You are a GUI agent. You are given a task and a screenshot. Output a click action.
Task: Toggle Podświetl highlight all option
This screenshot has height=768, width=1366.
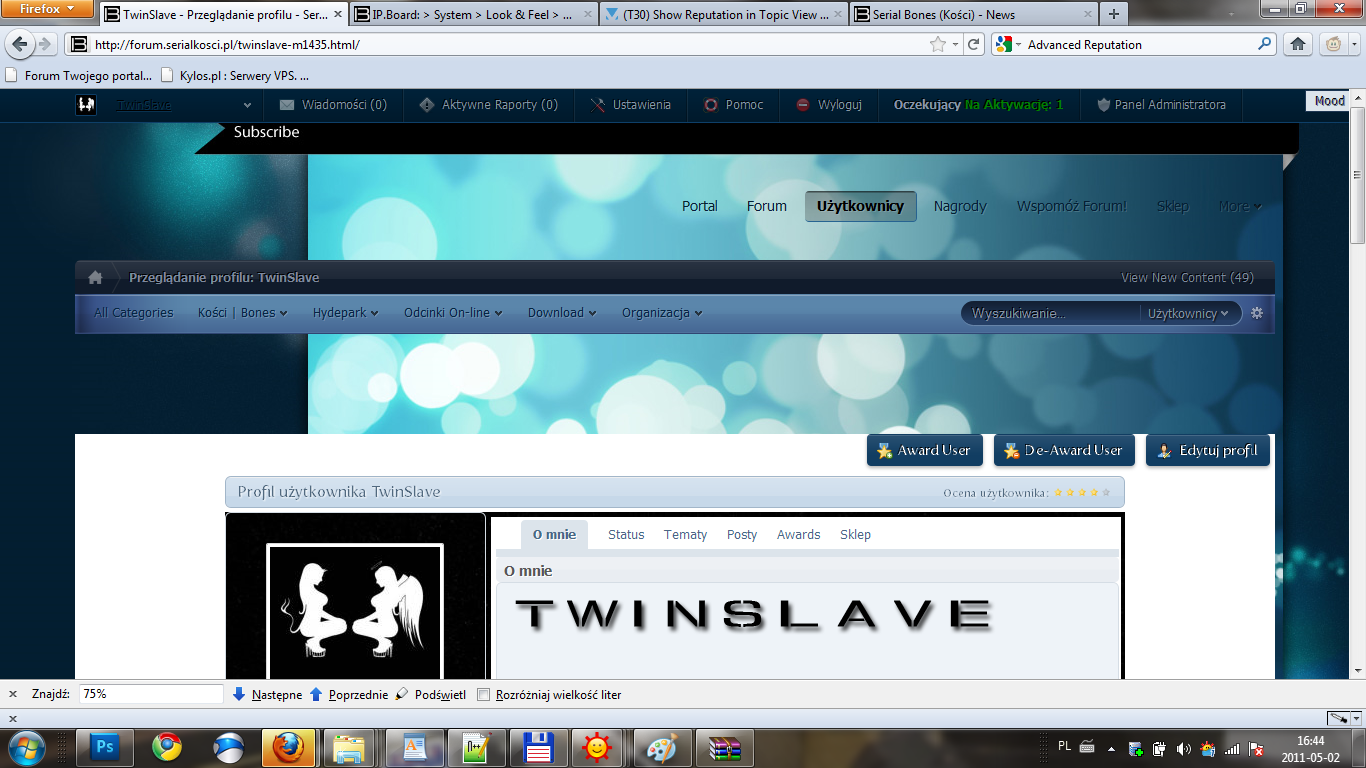(431, 694)
